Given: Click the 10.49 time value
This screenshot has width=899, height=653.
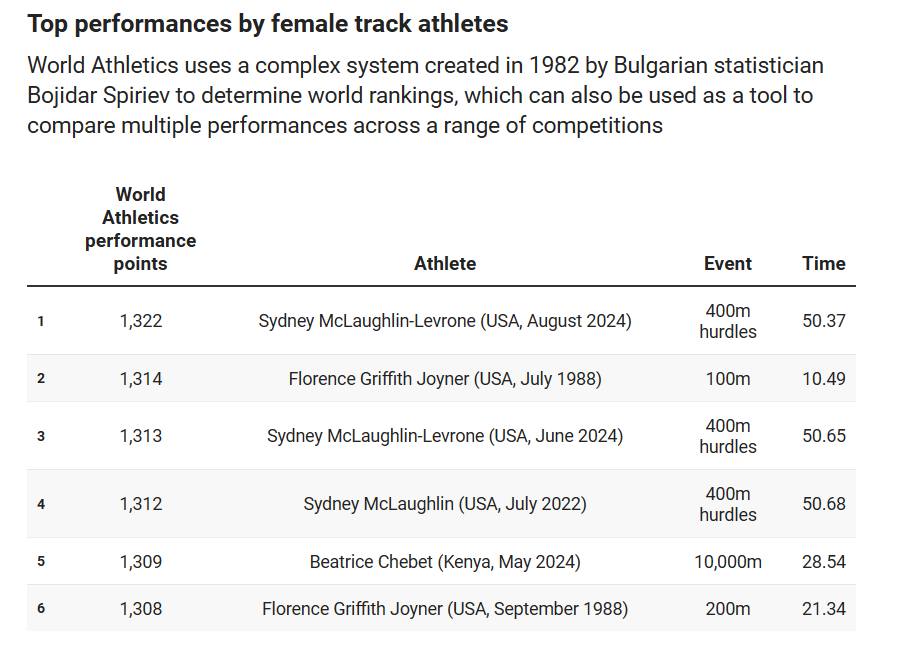Looking at the screenshot, I should pyautogui.click(x=823, y=379).
